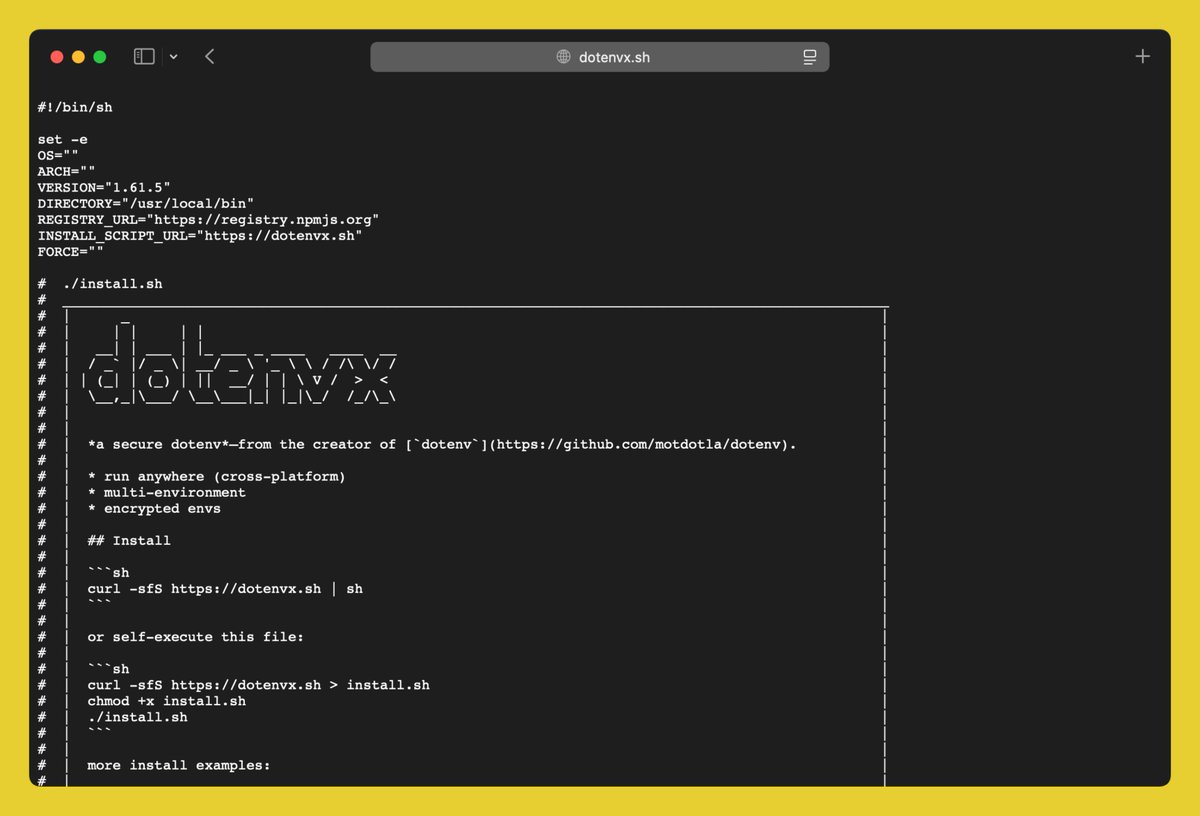
Task: Click the OS="" line
Action: point(58,156)
